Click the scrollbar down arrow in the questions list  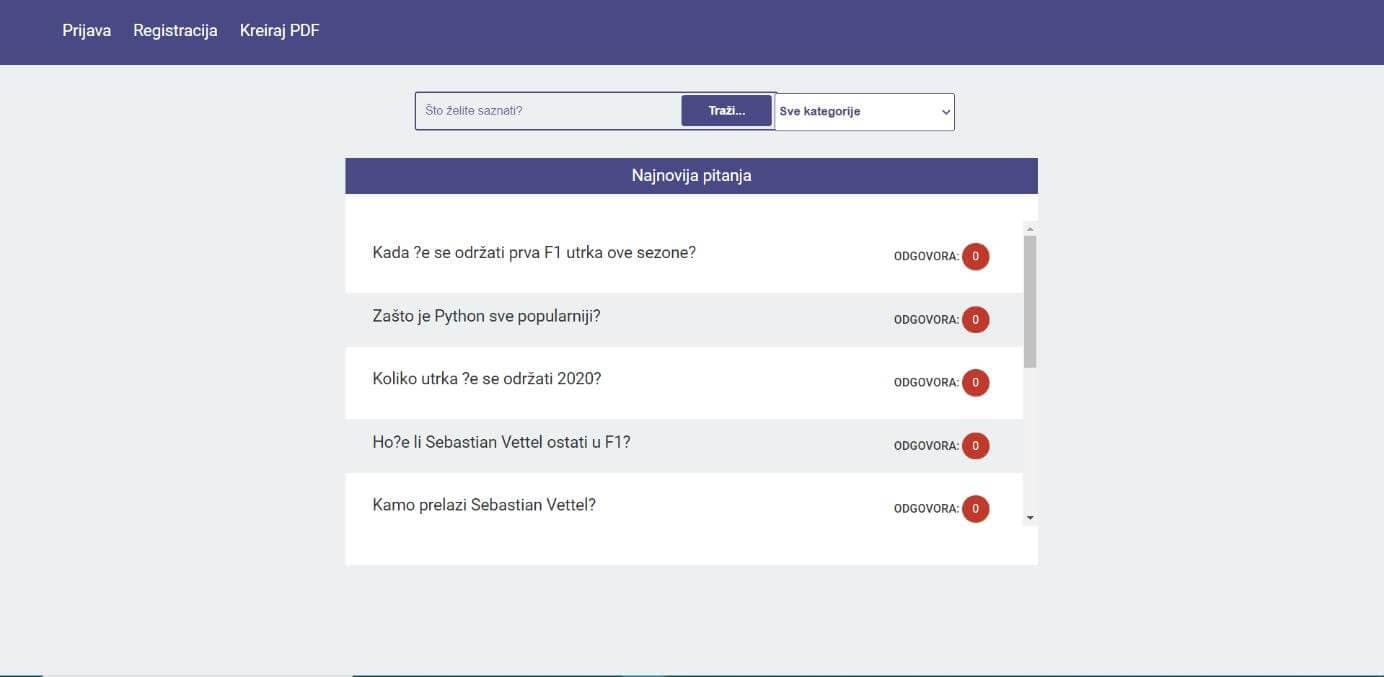click(x=1030, y=518)
